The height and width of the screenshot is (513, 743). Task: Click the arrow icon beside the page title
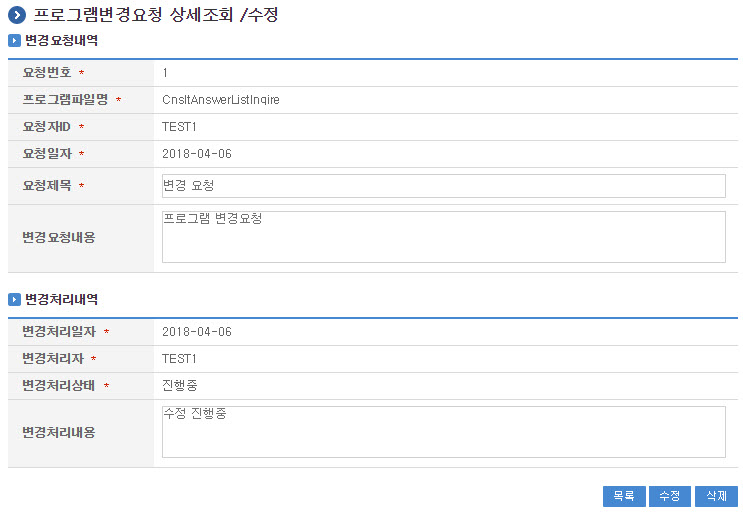pos(16,15)
